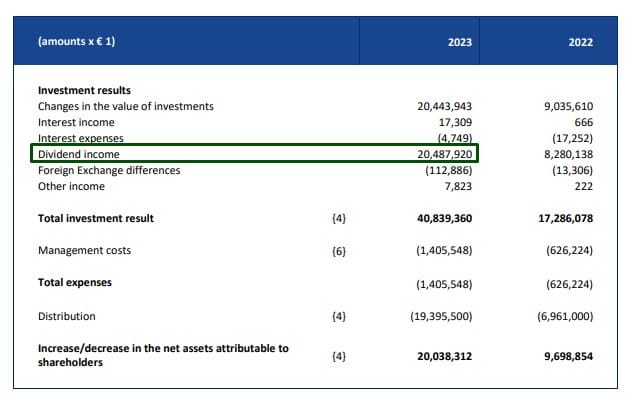Click note (4) beside Distribution

coord(339,316)
